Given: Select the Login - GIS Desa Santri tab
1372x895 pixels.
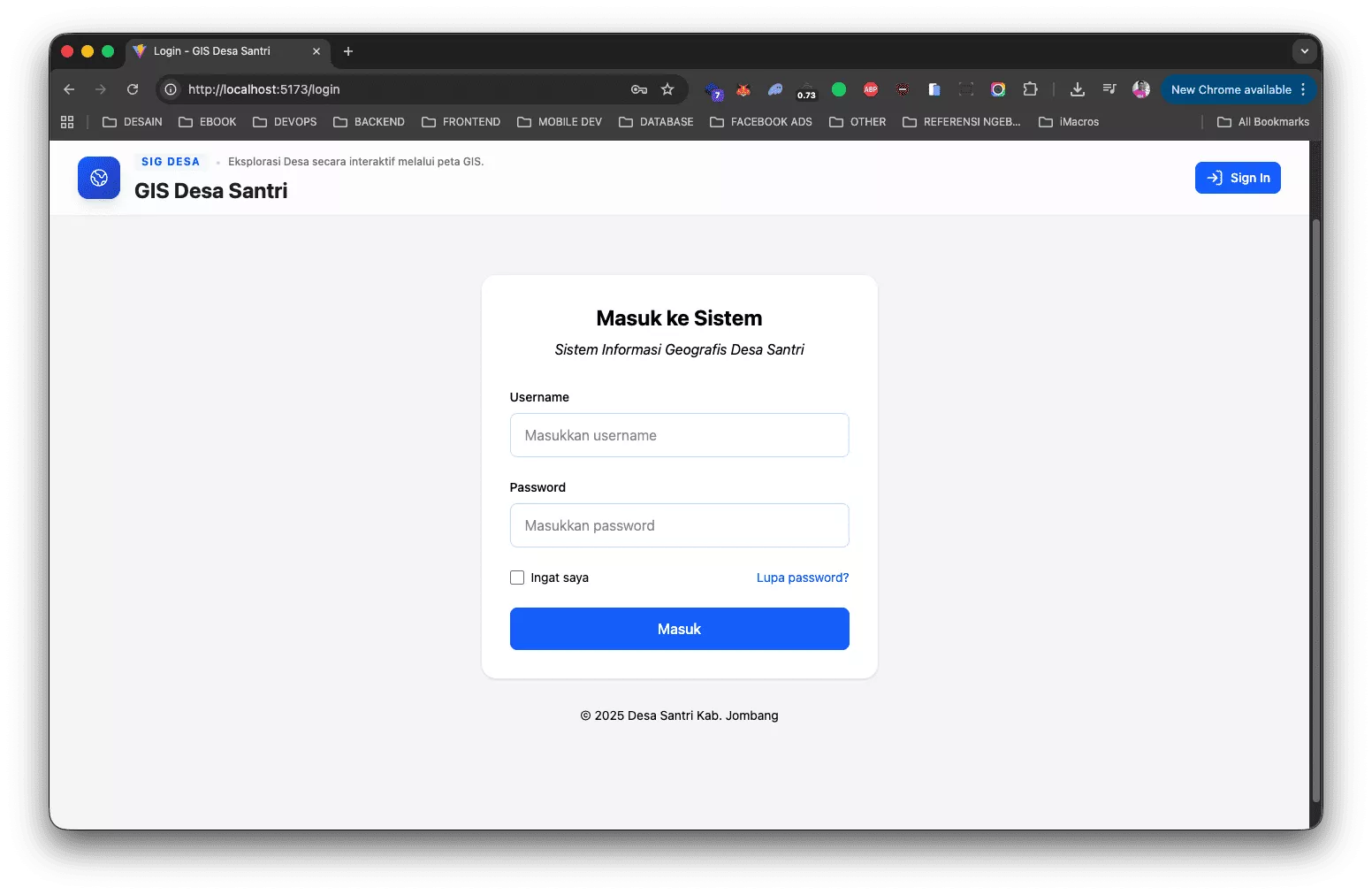Looking at the screenshot, I should (228, 51).
